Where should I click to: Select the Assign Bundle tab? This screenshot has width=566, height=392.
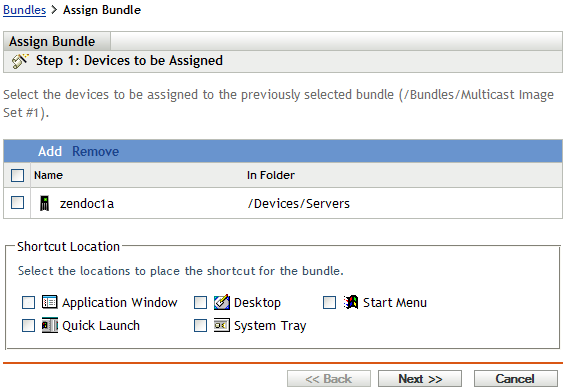57,41
